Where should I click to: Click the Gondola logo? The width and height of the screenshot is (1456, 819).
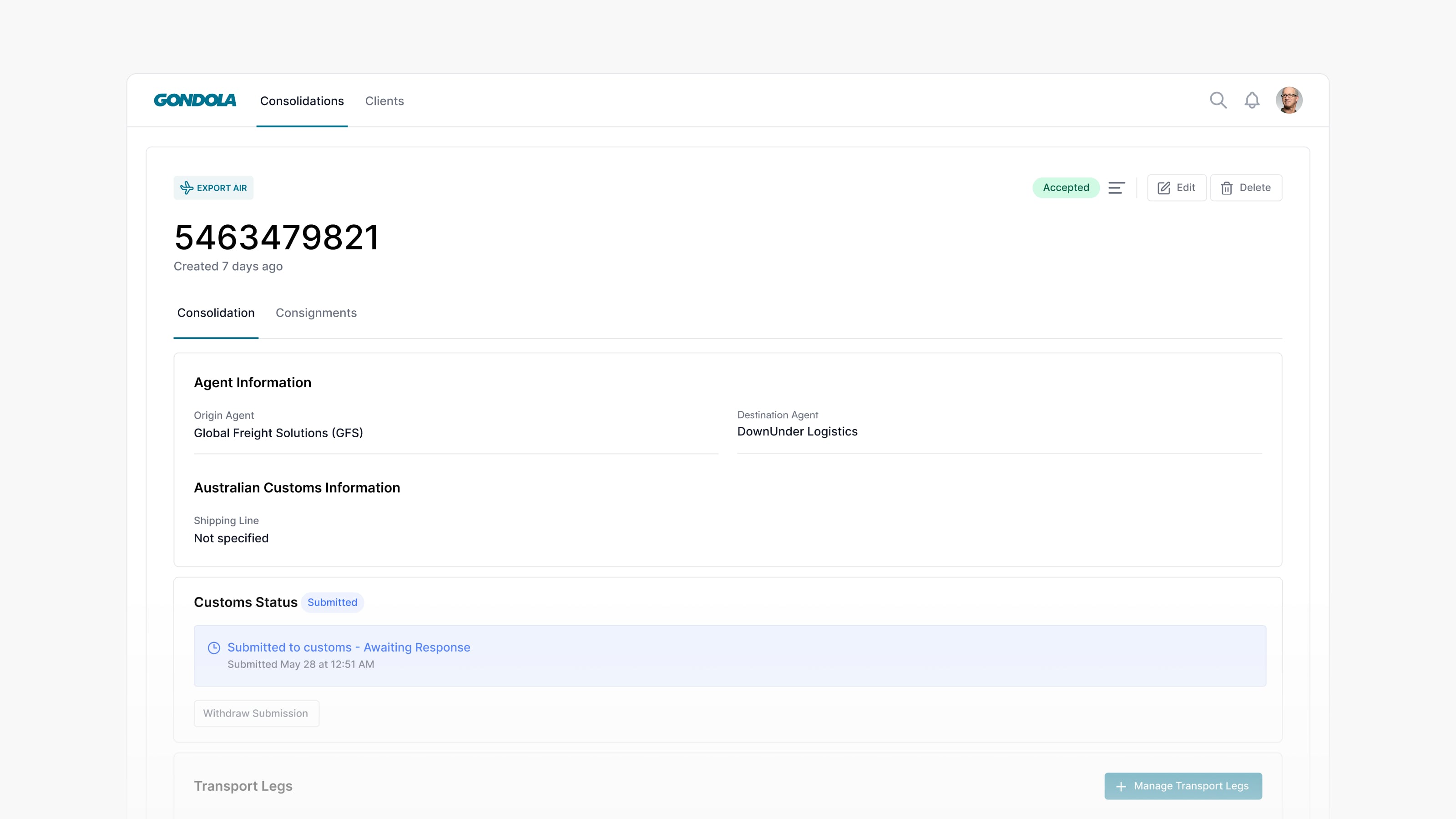coord(195,100)
